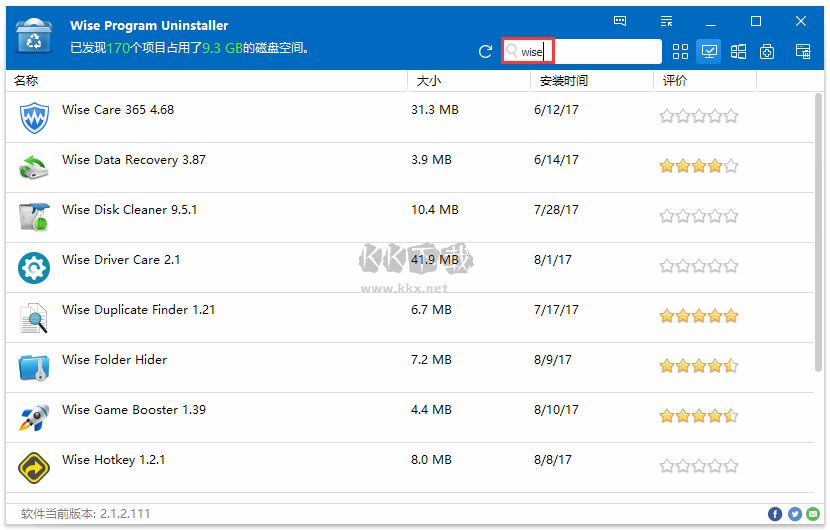Rate Wise Care 365 with stars
Viewport: 830px width, 530px height.
coord(699,116)
